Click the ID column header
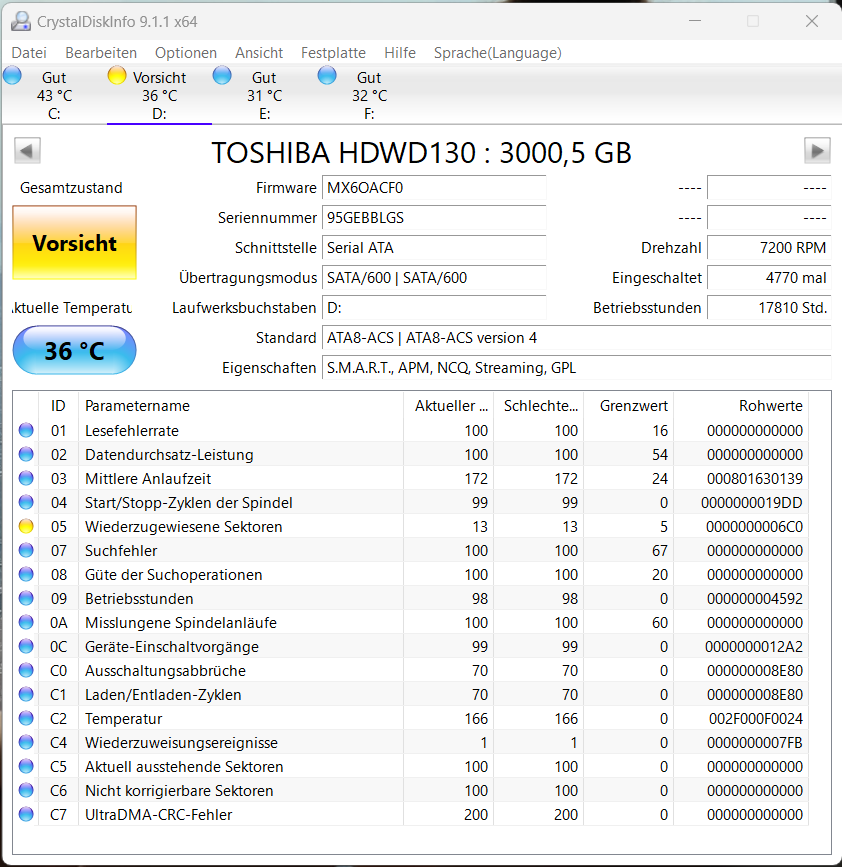842x867 pixels. point(58,405)
